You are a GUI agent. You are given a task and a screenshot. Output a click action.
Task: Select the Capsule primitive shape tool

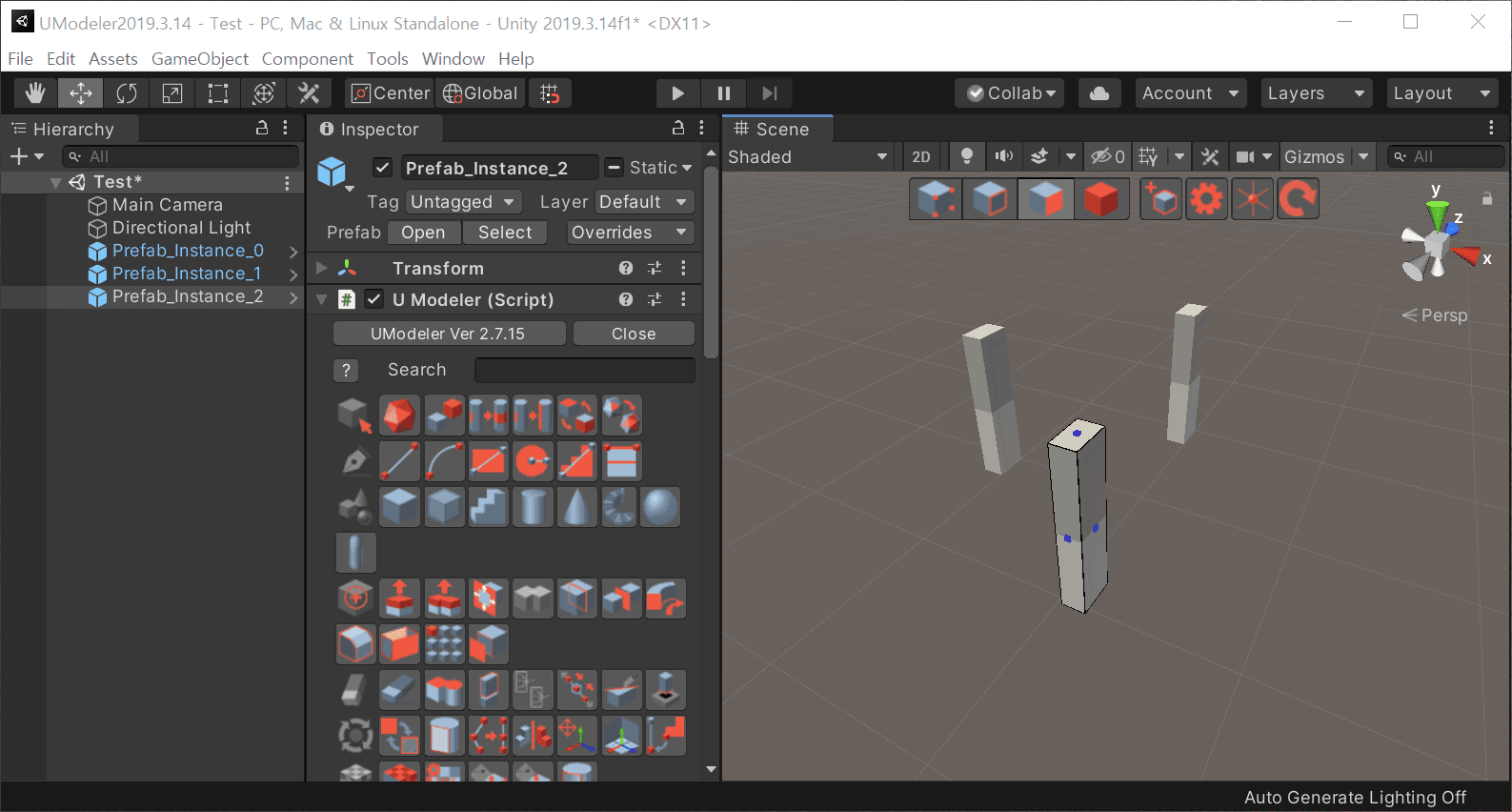pyautogui.click(x=356, y=553)
